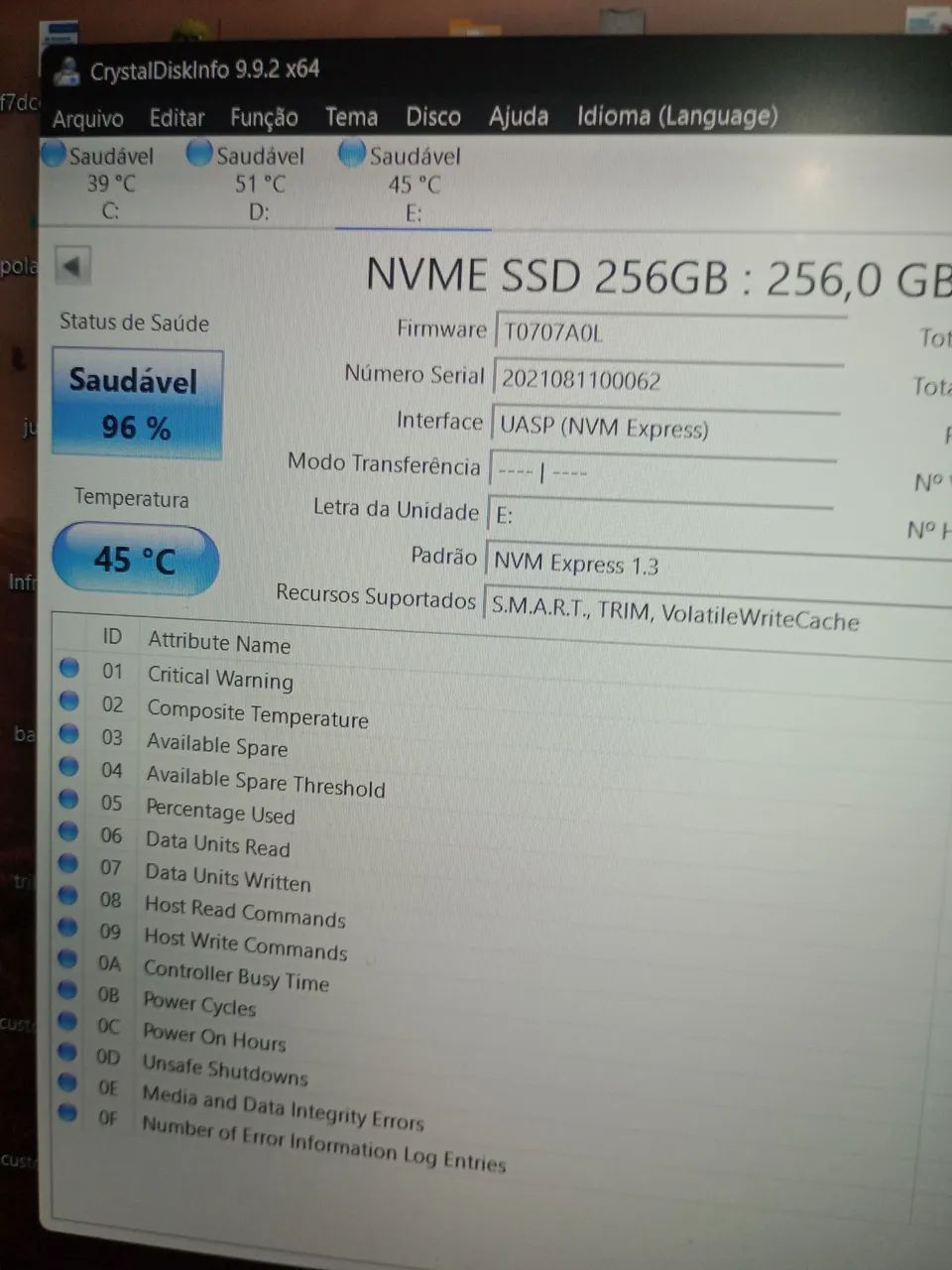Select the Data Units Written attribute text
The height and width of the screenshot is (1270, 952).
pyautogui.click(x=227, y=877)
